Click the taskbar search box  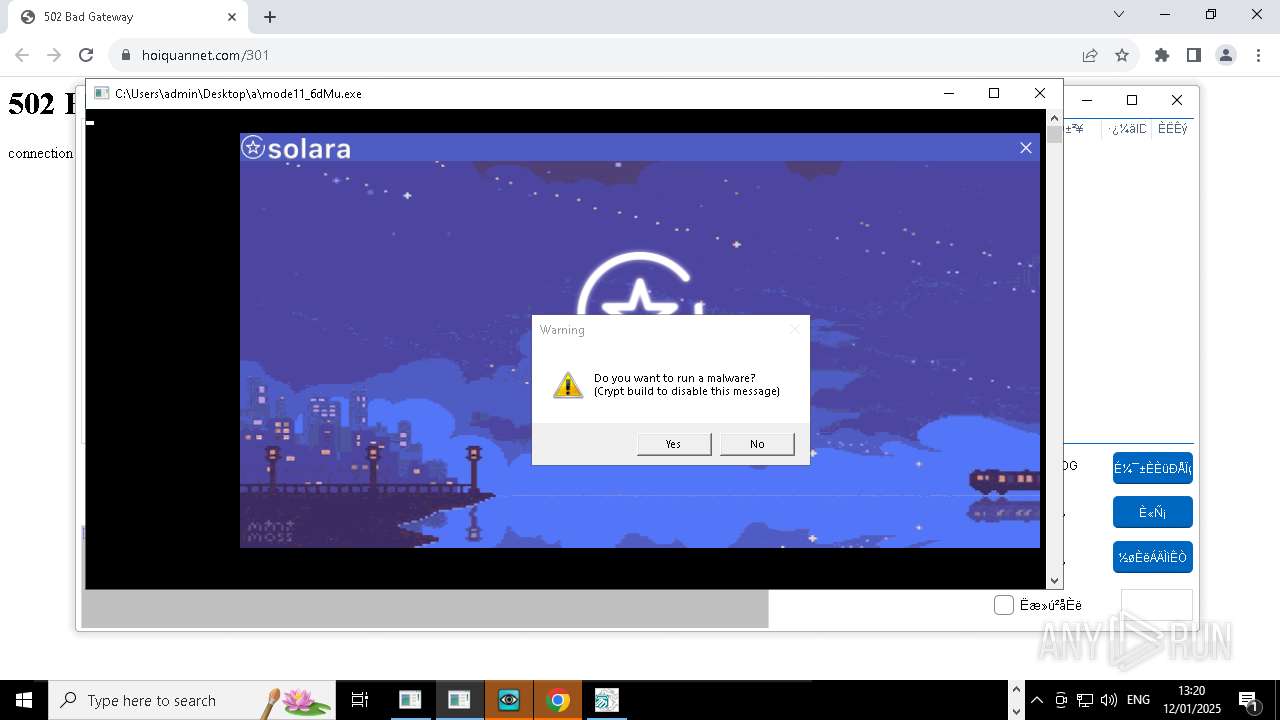click(x=192, y=700)
